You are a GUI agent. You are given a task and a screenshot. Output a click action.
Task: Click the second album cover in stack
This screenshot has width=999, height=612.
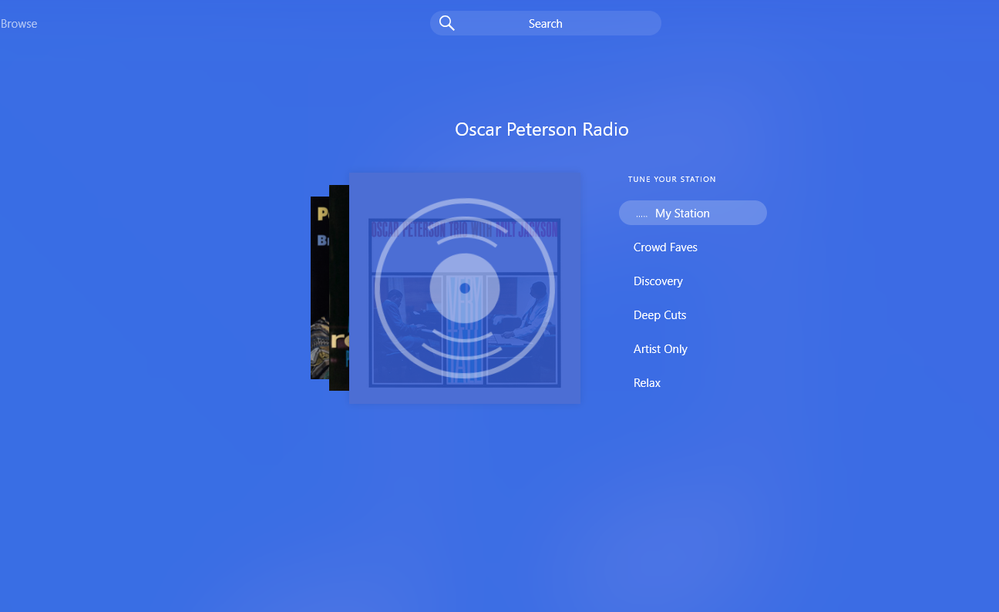click(339, 288)
